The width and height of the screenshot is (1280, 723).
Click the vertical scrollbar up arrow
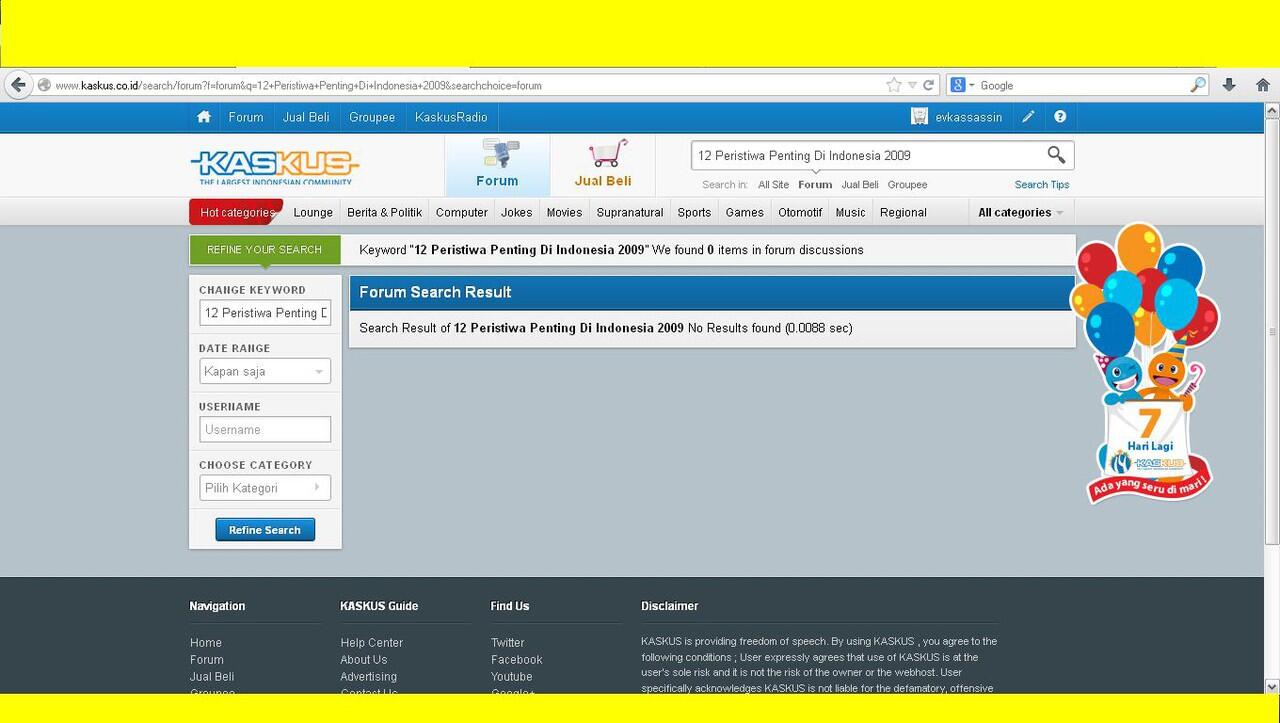(1272, 109)
